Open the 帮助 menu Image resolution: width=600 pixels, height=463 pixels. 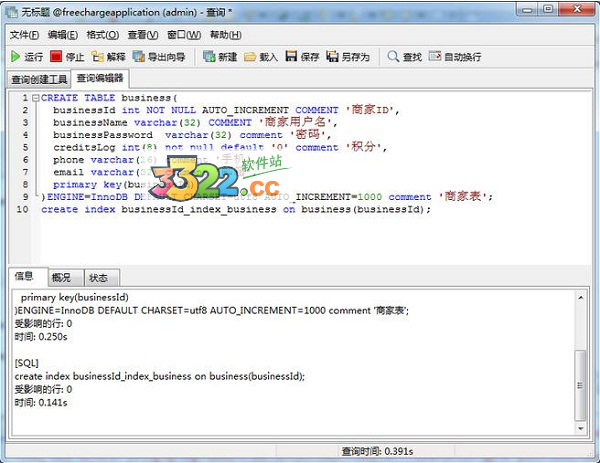click(222, 35)
